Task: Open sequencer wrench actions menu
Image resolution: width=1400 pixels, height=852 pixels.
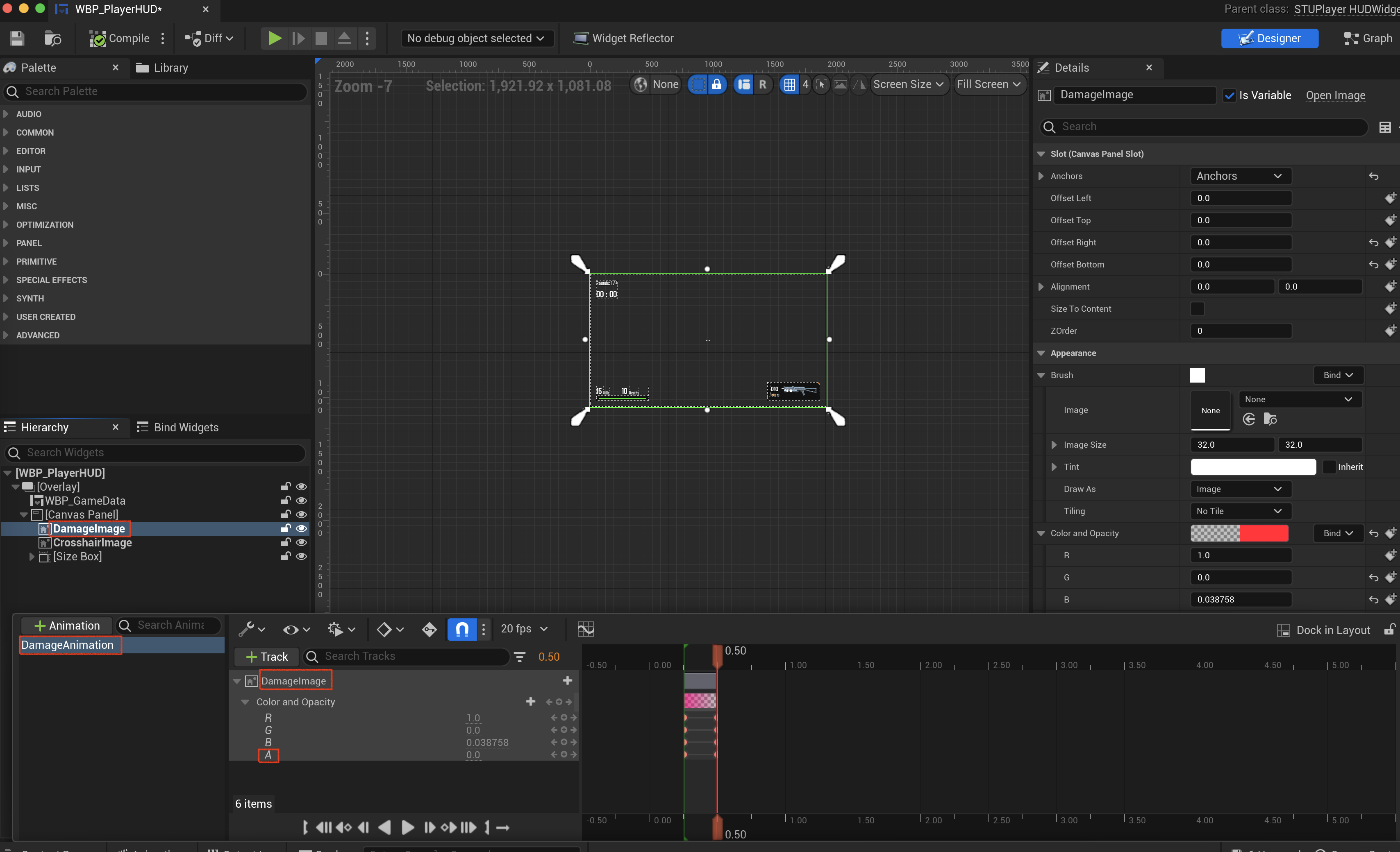Action: coord(252,629)
